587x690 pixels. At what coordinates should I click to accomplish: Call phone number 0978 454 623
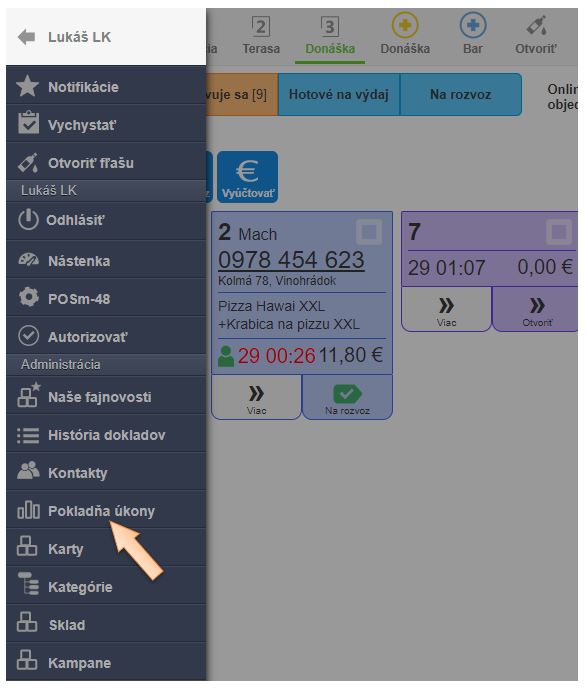(291, 260)
